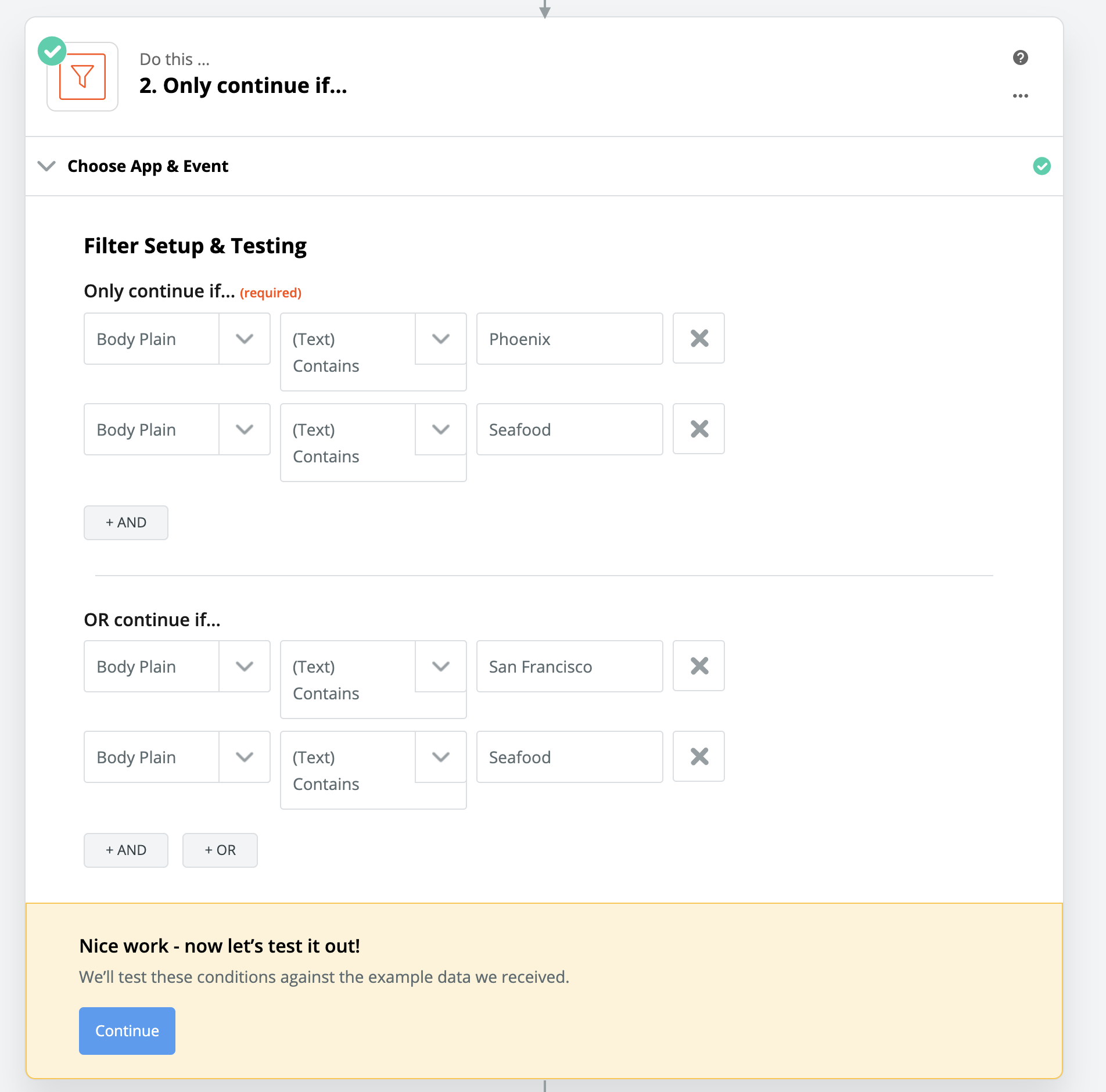Open Body Plain dropdown in Phoenix row
Screen dimensions: 1106x1092
[x=245, y=339]
